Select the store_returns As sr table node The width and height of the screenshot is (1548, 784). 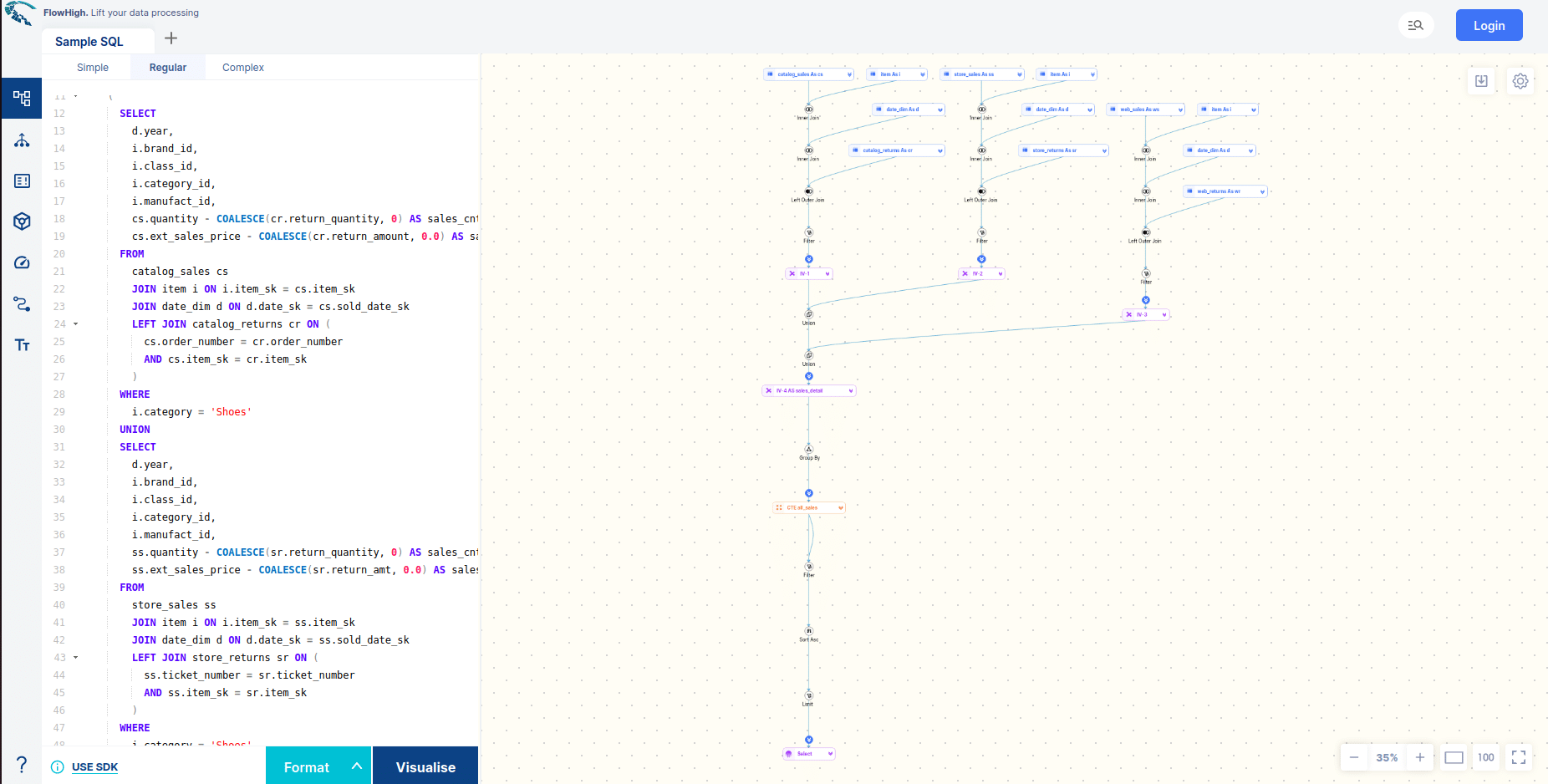1063,150
